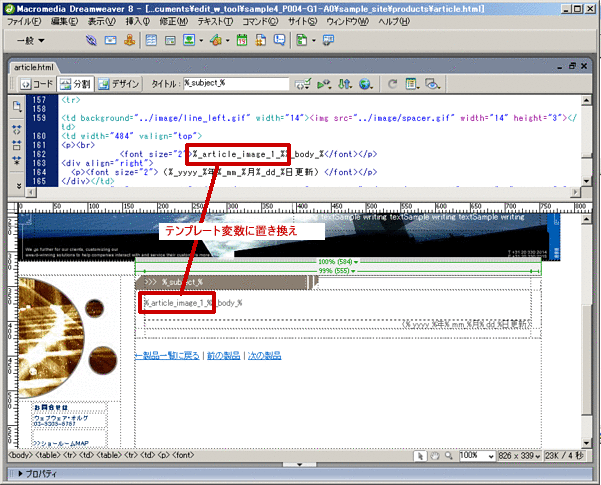Click the >>ショールームMAP link text
The image size is (601, 485).
tap(61, 444)
